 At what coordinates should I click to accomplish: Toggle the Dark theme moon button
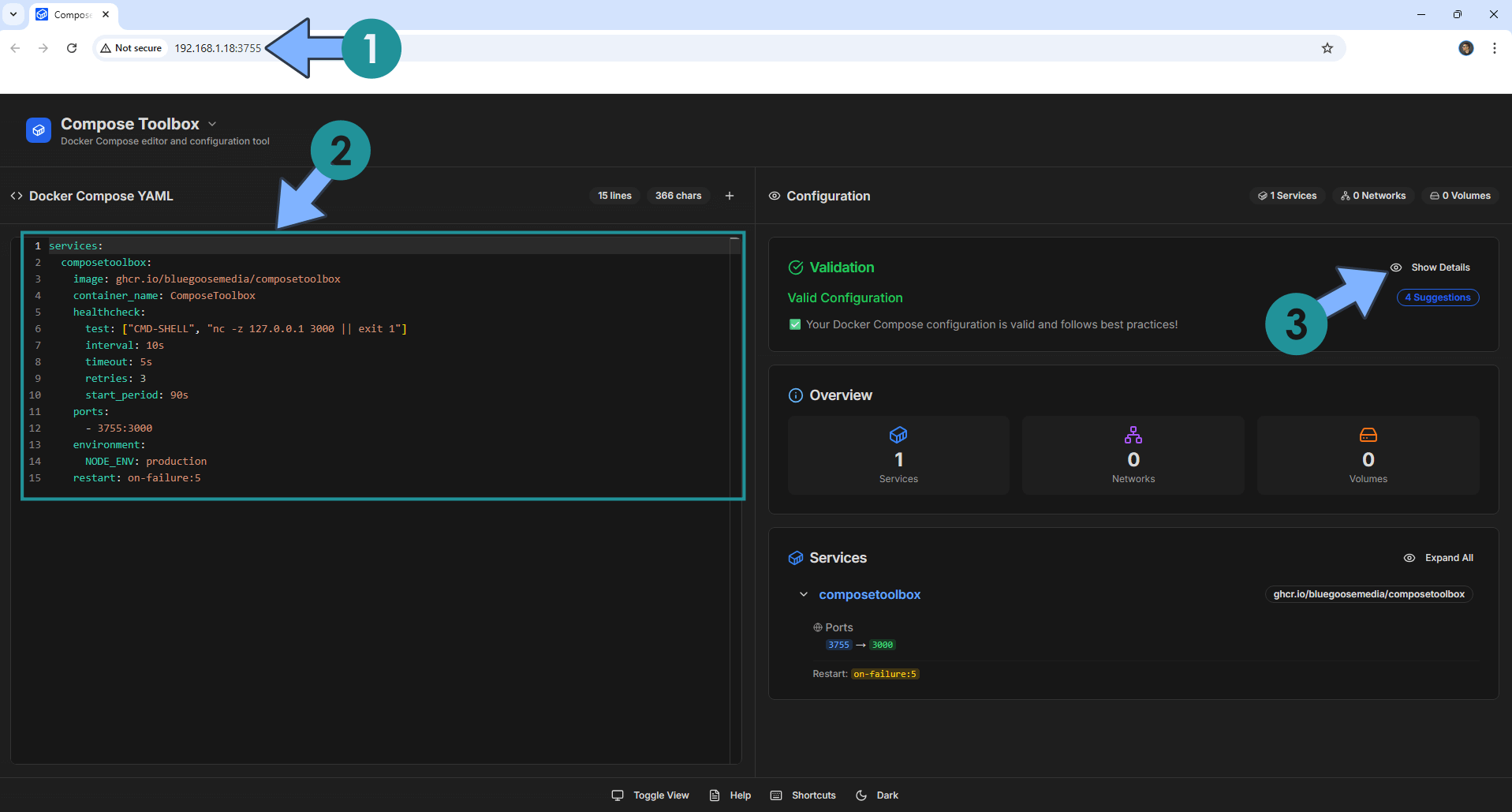click(877, 795)
